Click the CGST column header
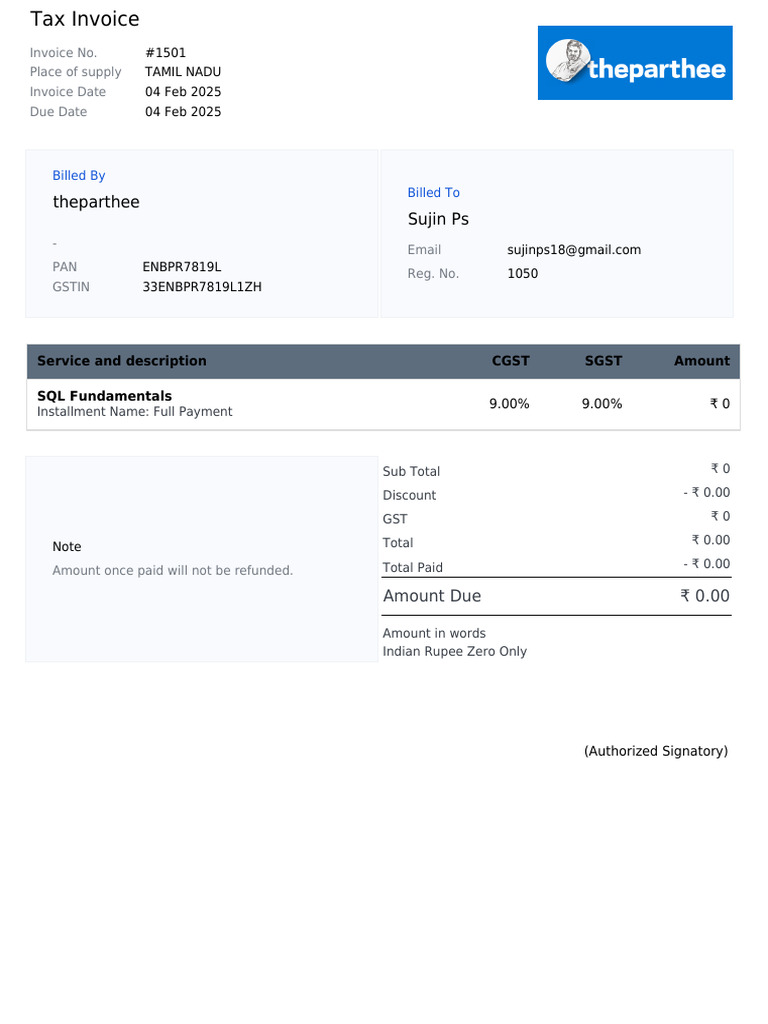Screen dimensions: 768x1024 [x=511, y=360]
